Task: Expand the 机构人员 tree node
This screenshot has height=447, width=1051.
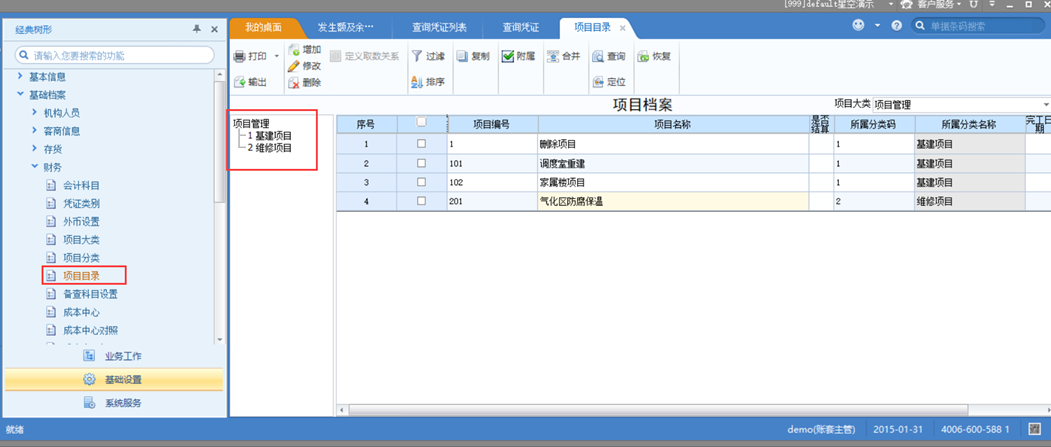Action: click(x=35, y=113)
